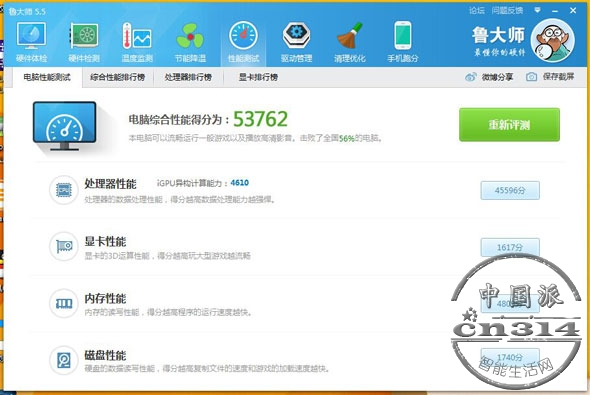Open the 清理优化 broom icon
The width and height of the screenshot is (590, 395).
pos(350,36)
